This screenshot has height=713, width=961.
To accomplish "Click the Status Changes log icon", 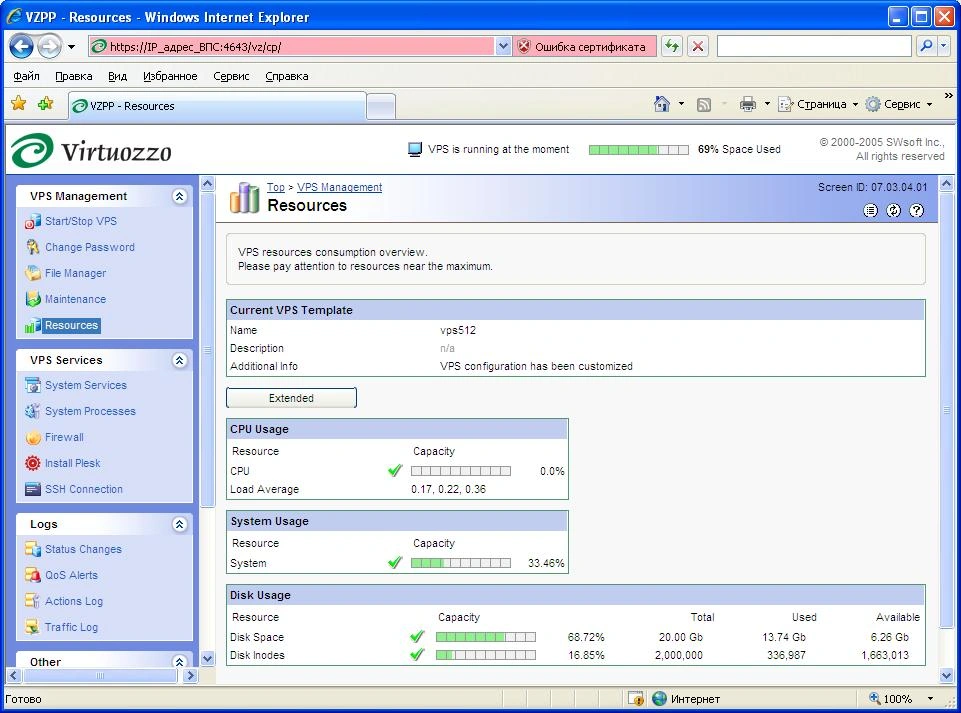I will point(32,549).
